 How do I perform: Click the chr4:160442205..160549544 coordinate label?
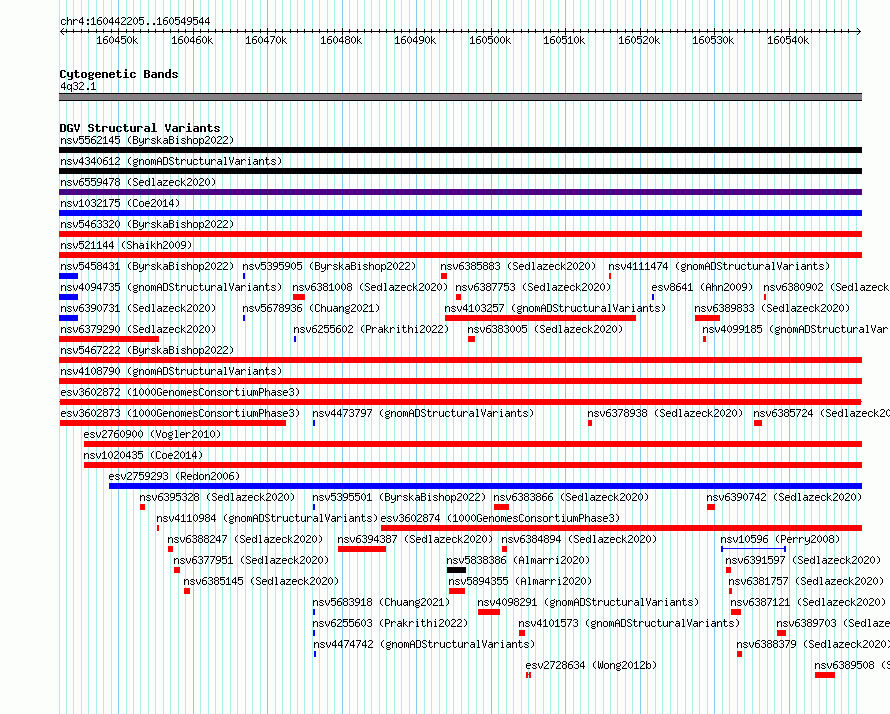point(135,21)
